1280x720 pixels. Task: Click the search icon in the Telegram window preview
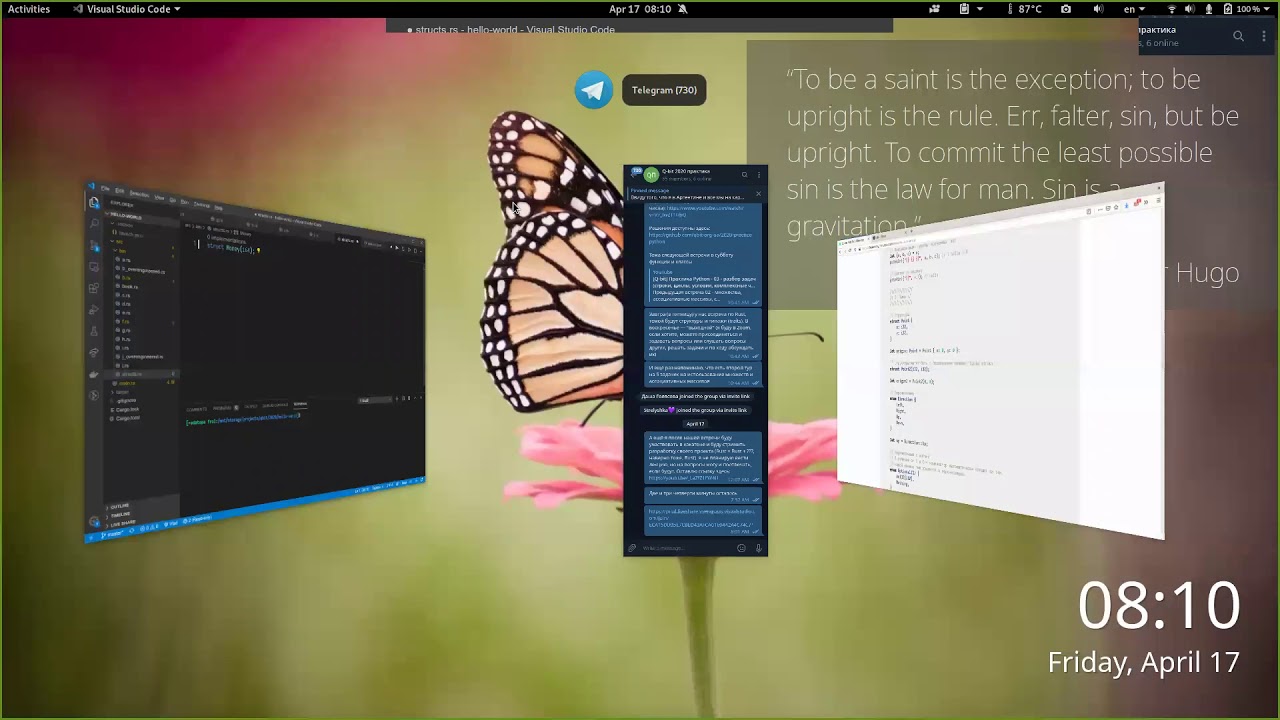pyautogui.click(x=744, y=174)
